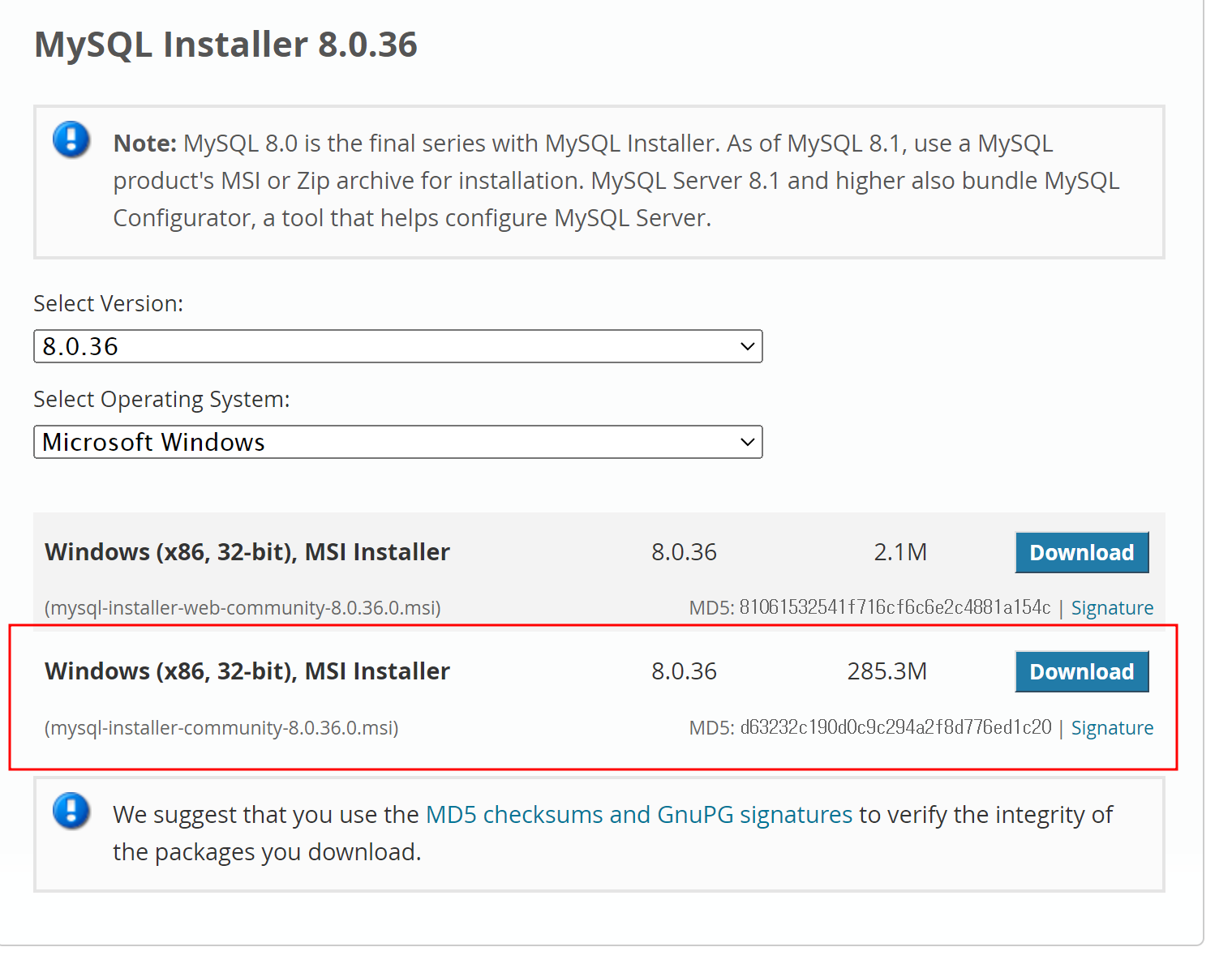
Task: Download the 2.1M web-community MSI installer
Action: click(x=1082, y=552)
